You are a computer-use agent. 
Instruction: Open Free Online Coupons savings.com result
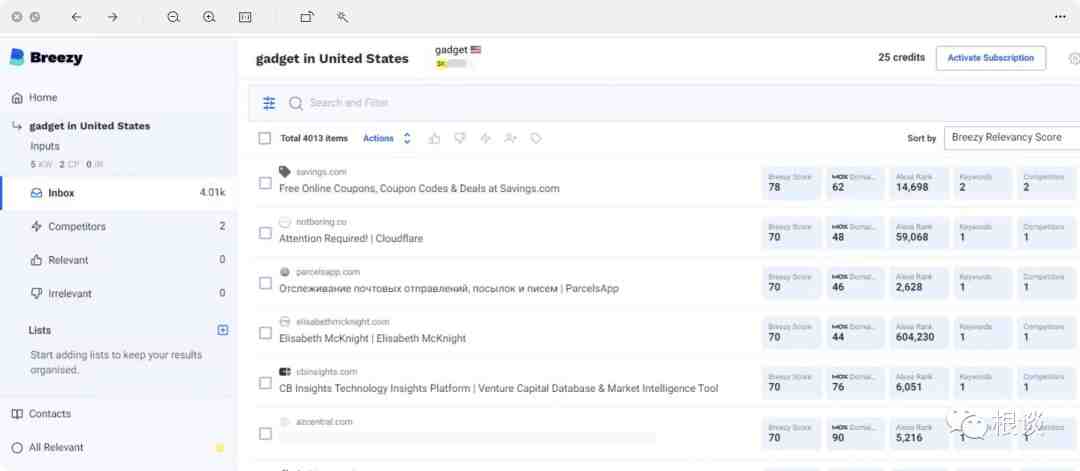(419, 188)
